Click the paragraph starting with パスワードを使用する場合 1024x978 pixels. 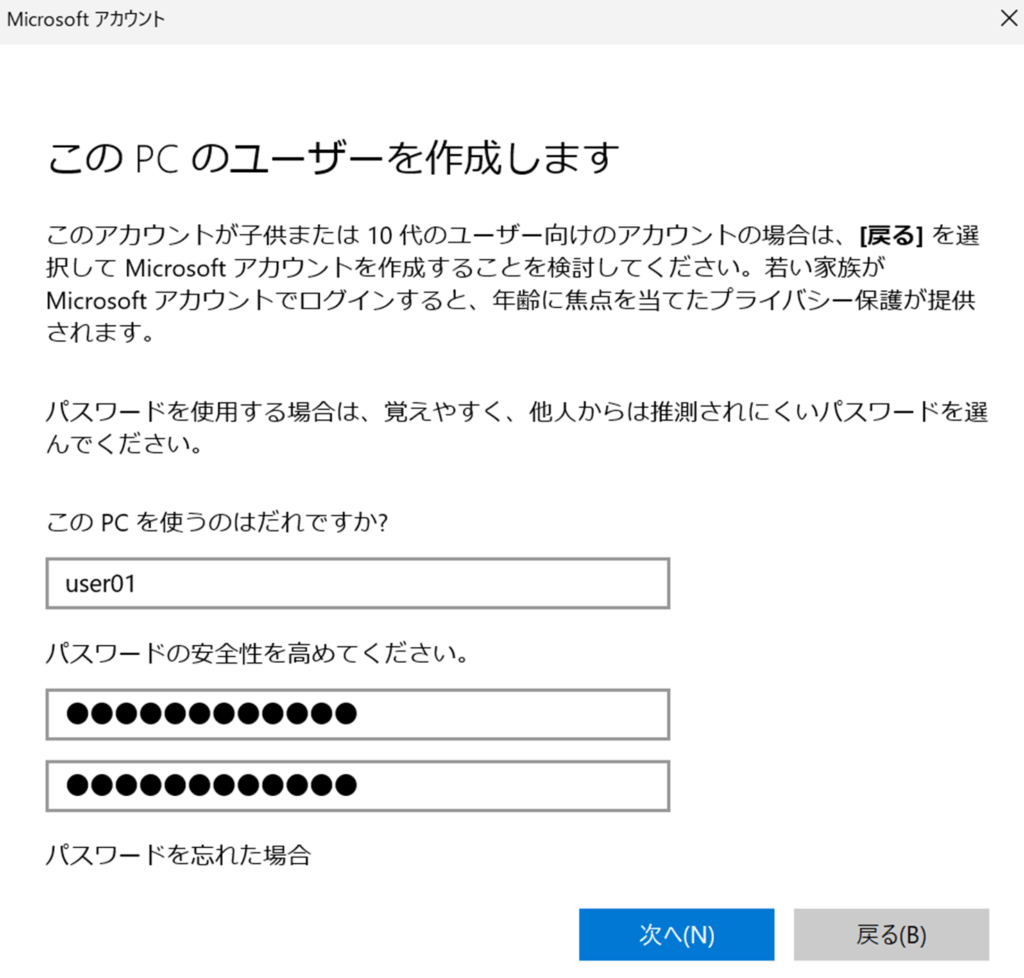510,426
